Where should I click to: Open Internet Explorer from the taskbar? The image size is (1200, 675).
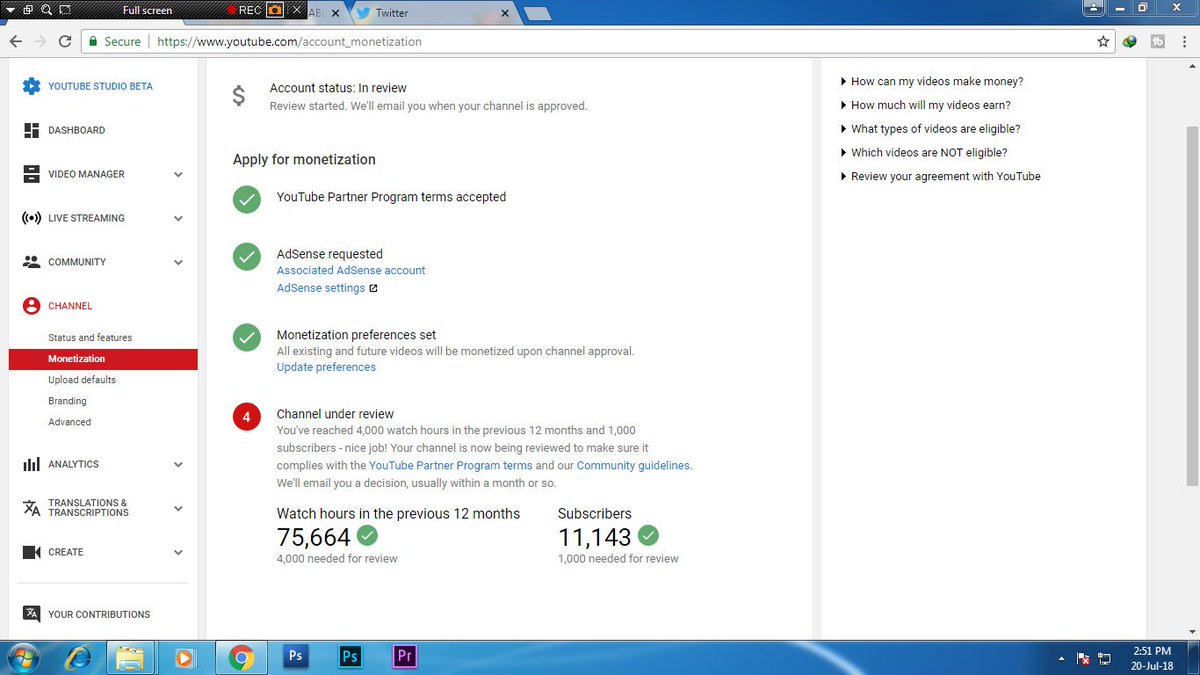point(77,658)
